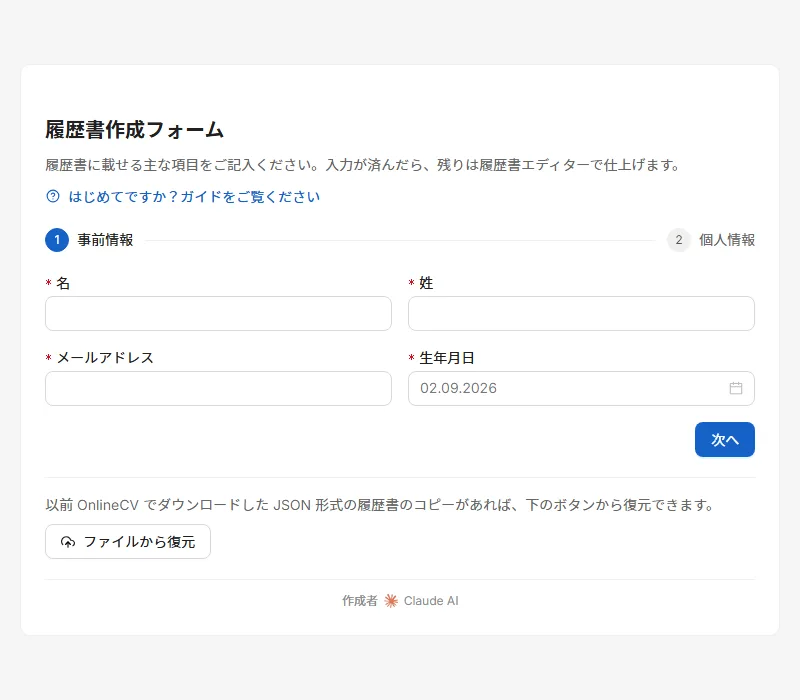Click the help question-mark icon beside guide link
The width and height of the screenshot is (800, 700).
pos(53,196)
